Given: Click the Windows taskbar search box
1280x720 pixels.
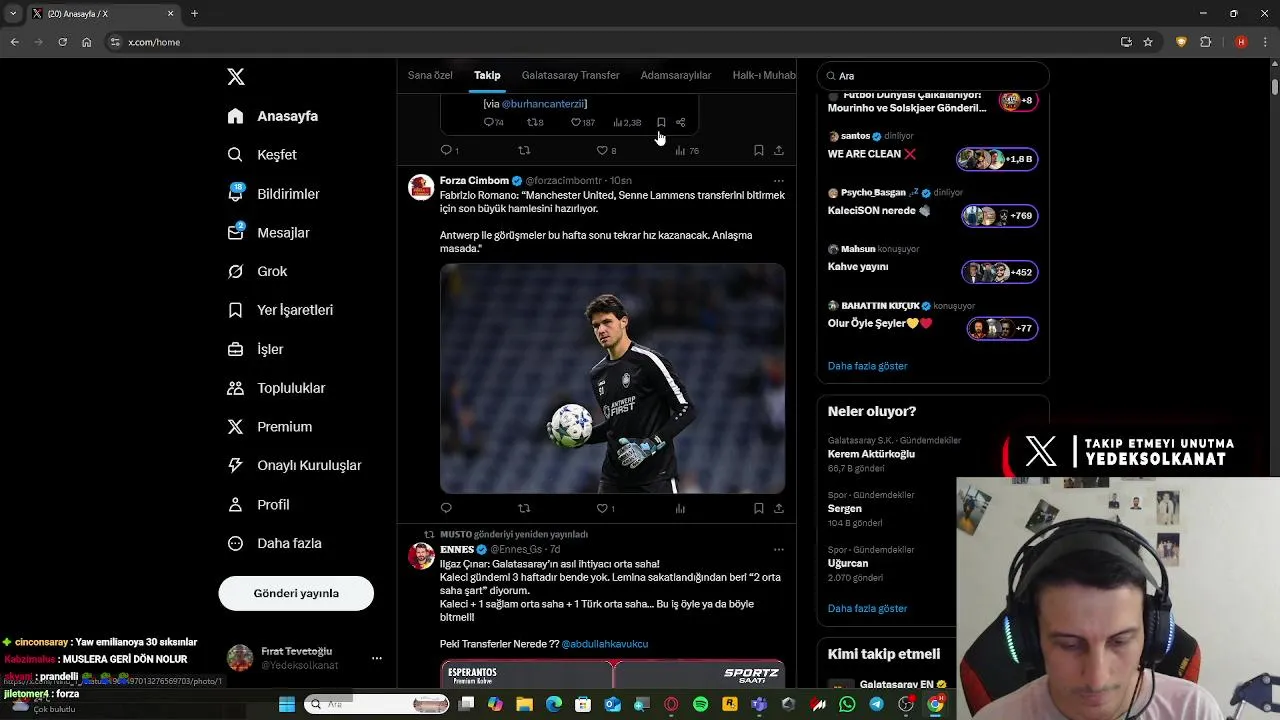Looking at the screenshot, I should pyautogui.click(x=376, y=704).
